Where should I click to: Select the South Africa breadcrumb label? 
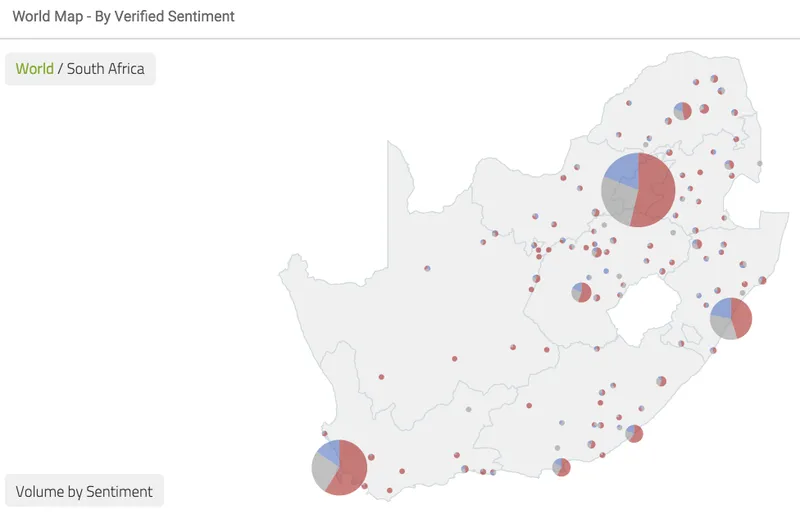coord(106,68)
